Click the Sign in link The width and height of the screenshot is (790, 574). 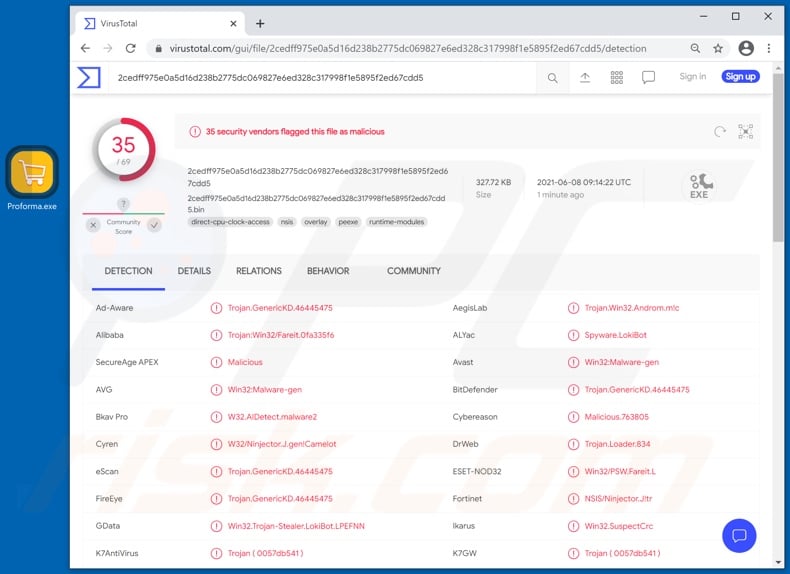pos(693,77)
